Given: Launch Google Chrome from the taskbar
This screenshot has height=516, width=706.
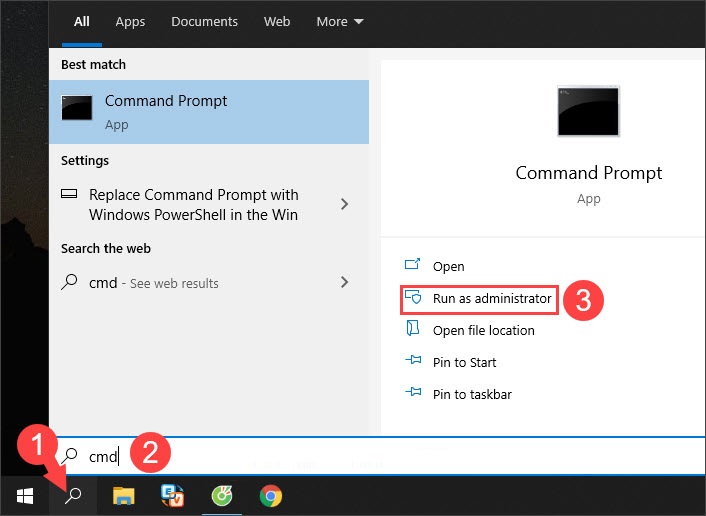Looking at the screenshot, I should pos(271,496).
